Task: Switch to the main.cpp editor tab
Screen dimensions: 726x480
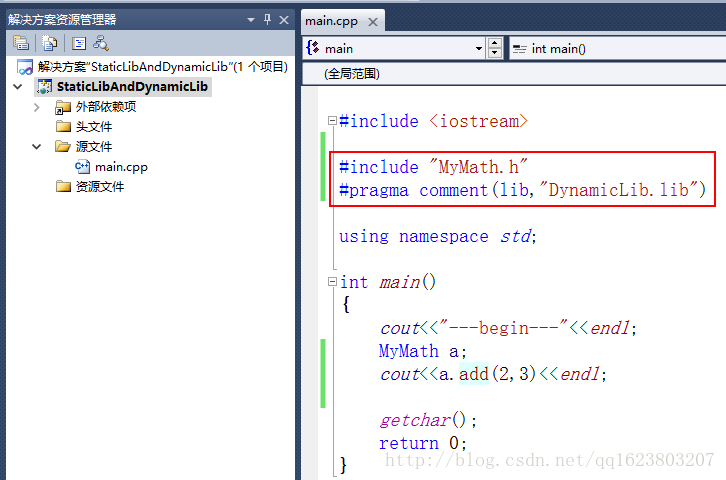Action: click(332, 21)
